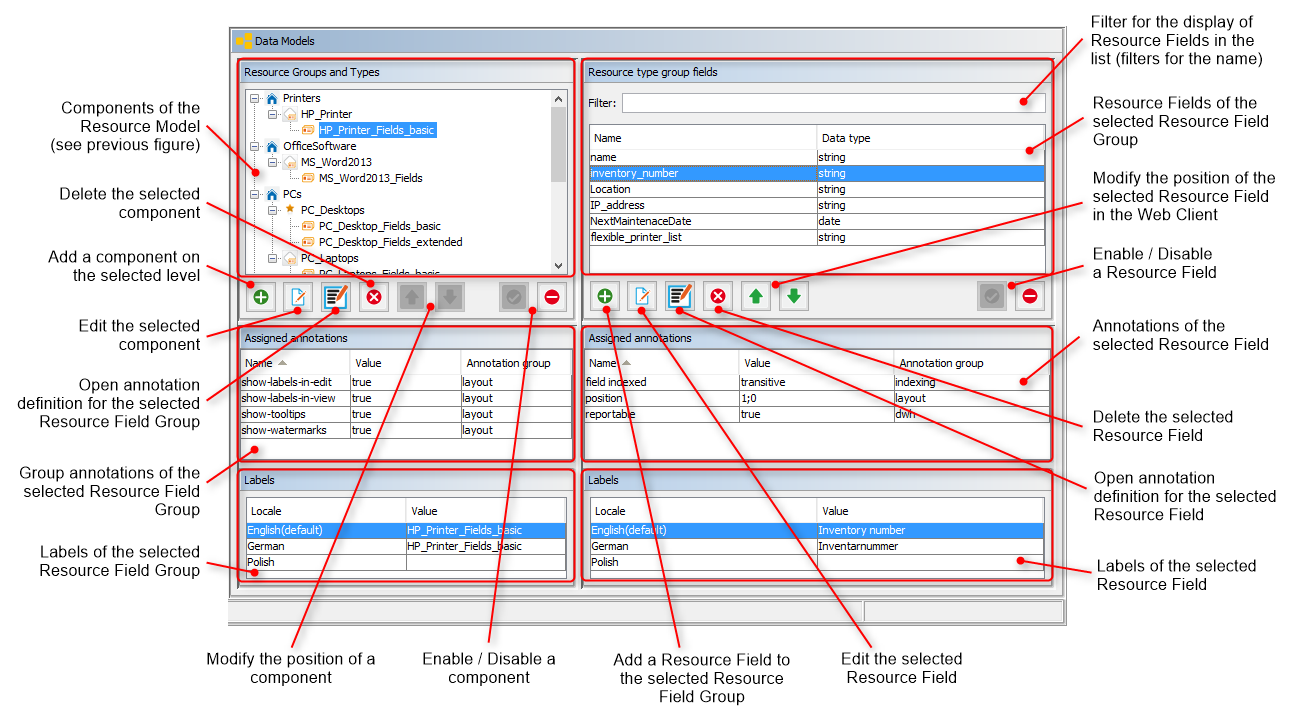This screenshot has height=723, width=1294.
Task: Move the selected component up
Action: 412,296
